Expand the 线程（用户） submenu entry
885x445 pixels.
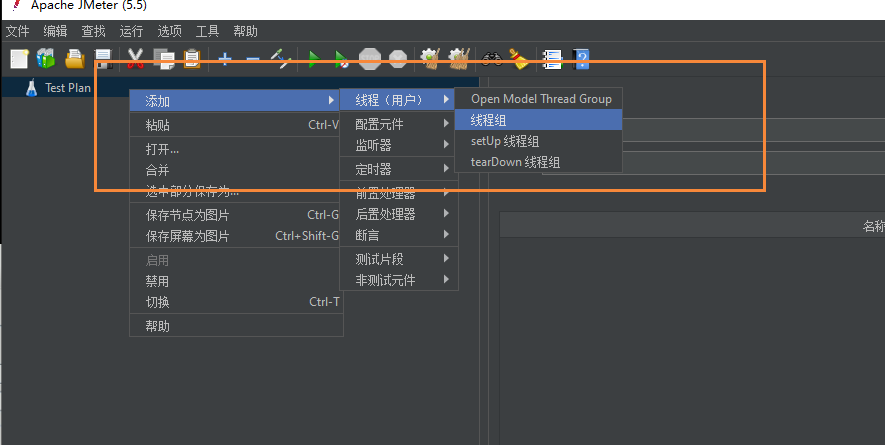click(x=398, y=99)
